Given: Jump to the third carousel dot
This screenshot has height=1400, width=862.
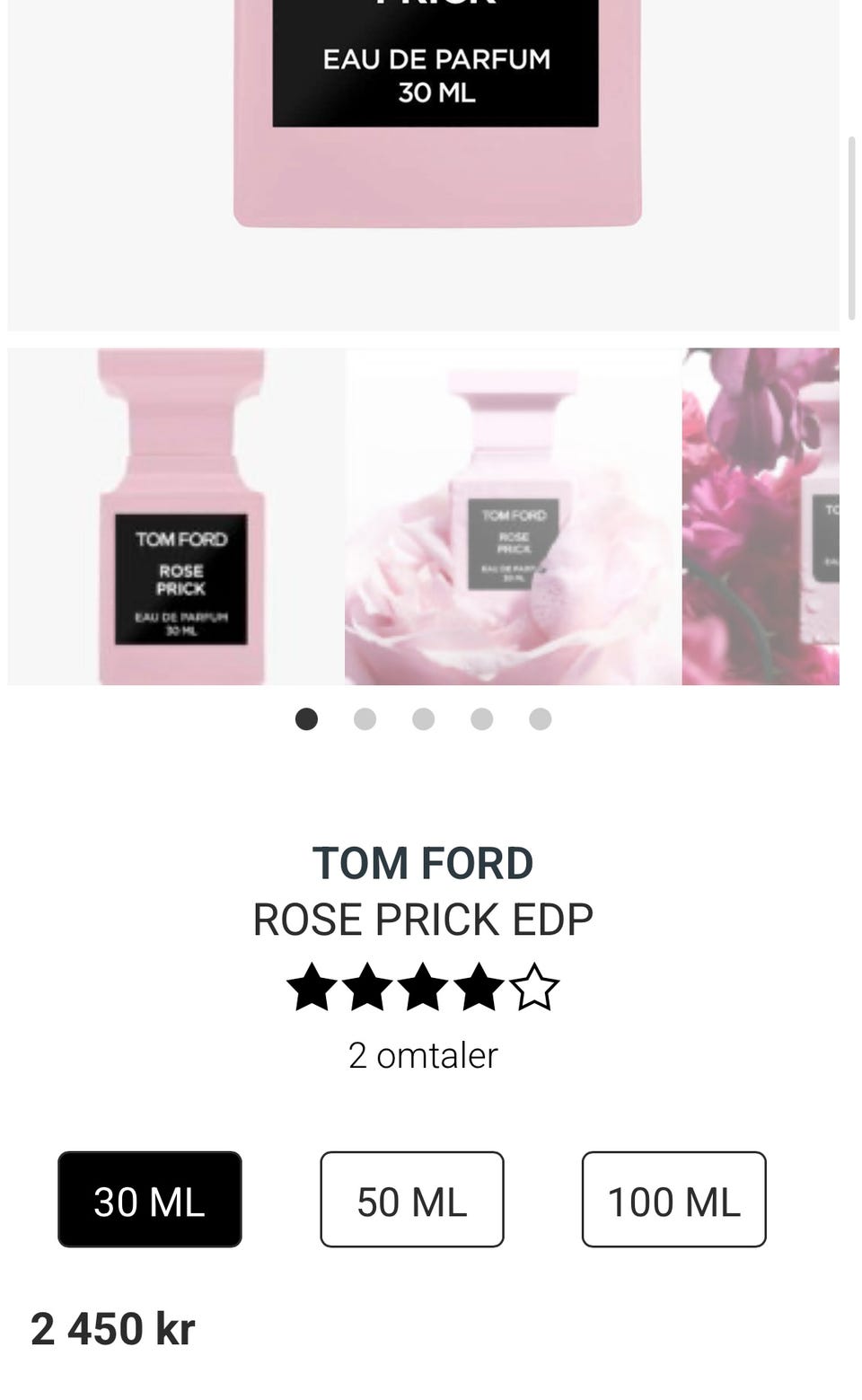Looking at the screenshot, I should point(423,719).
